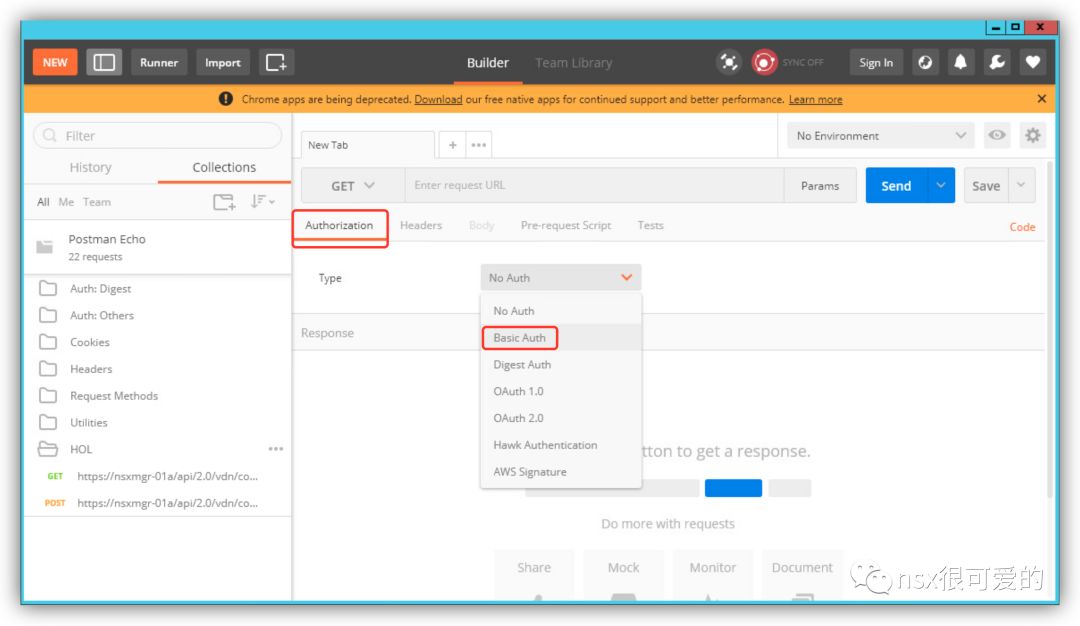Click the Download link in the banner
The width and height of the screenshot is (1080, 626).
click(x=438, y=99)
